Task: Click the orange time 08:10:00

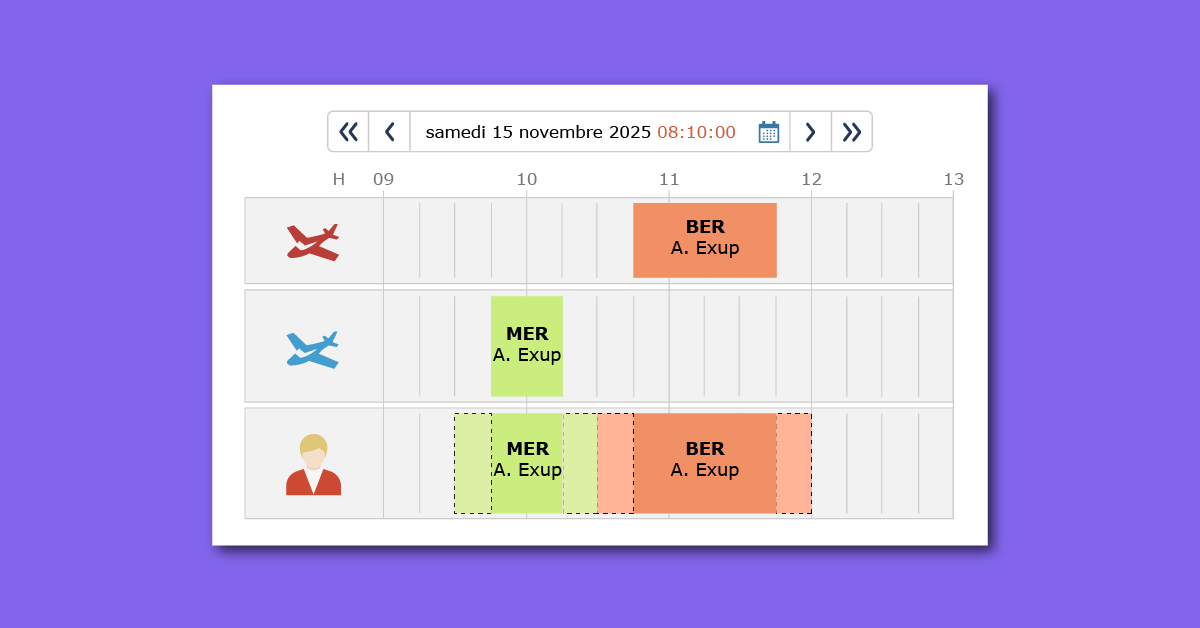Action: [x=696, y=132]
